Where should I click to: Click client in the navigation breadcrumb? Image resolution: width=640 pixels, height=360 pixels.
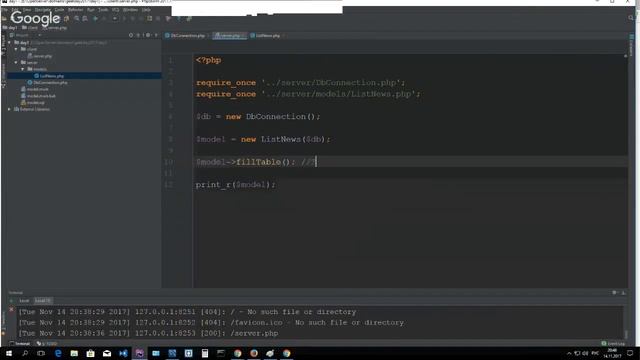click(x=30, y=28)
